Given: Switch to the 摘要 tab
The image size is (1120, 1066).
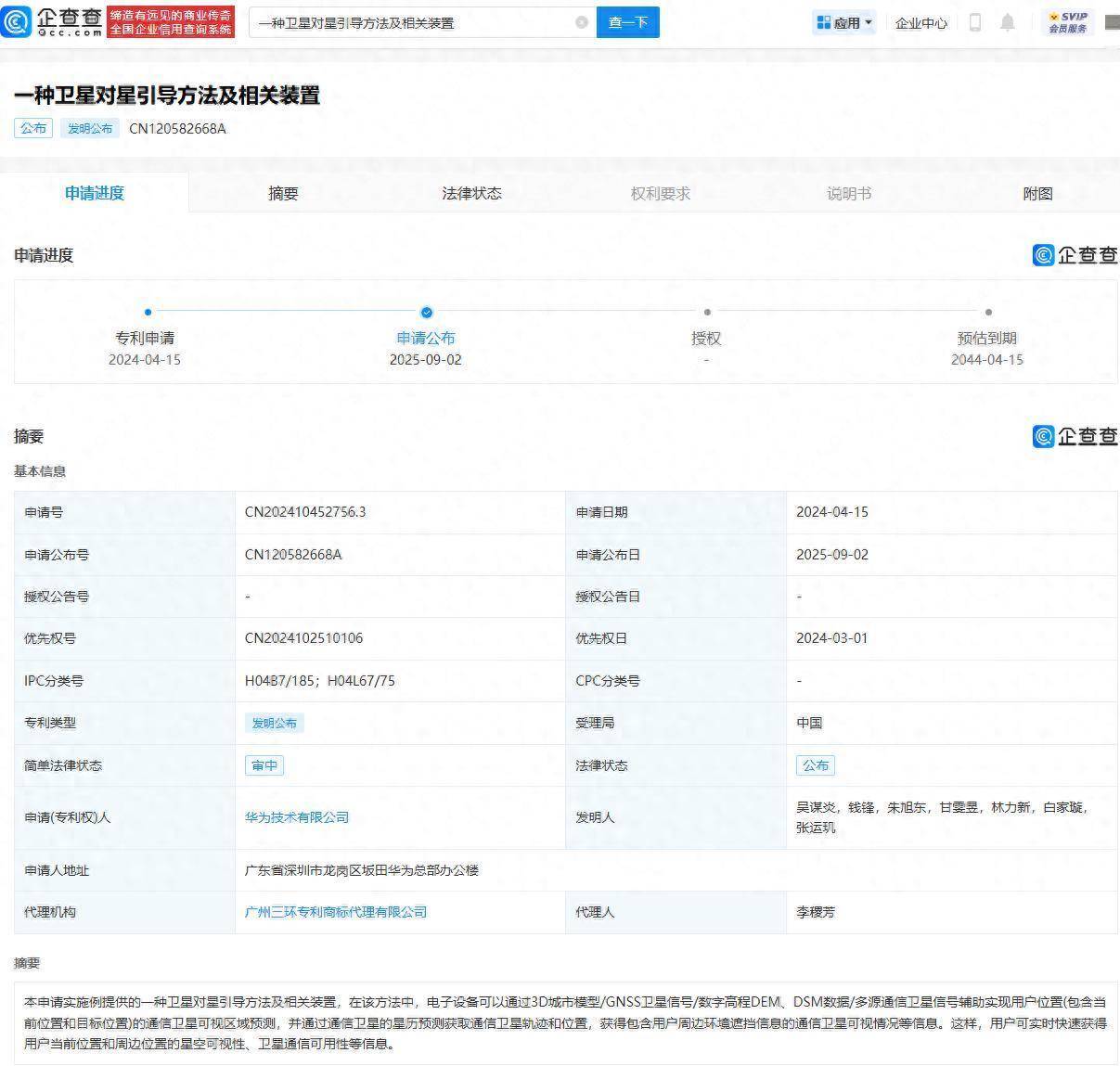Looking at the screenshot, I should (x=282, y=193).
